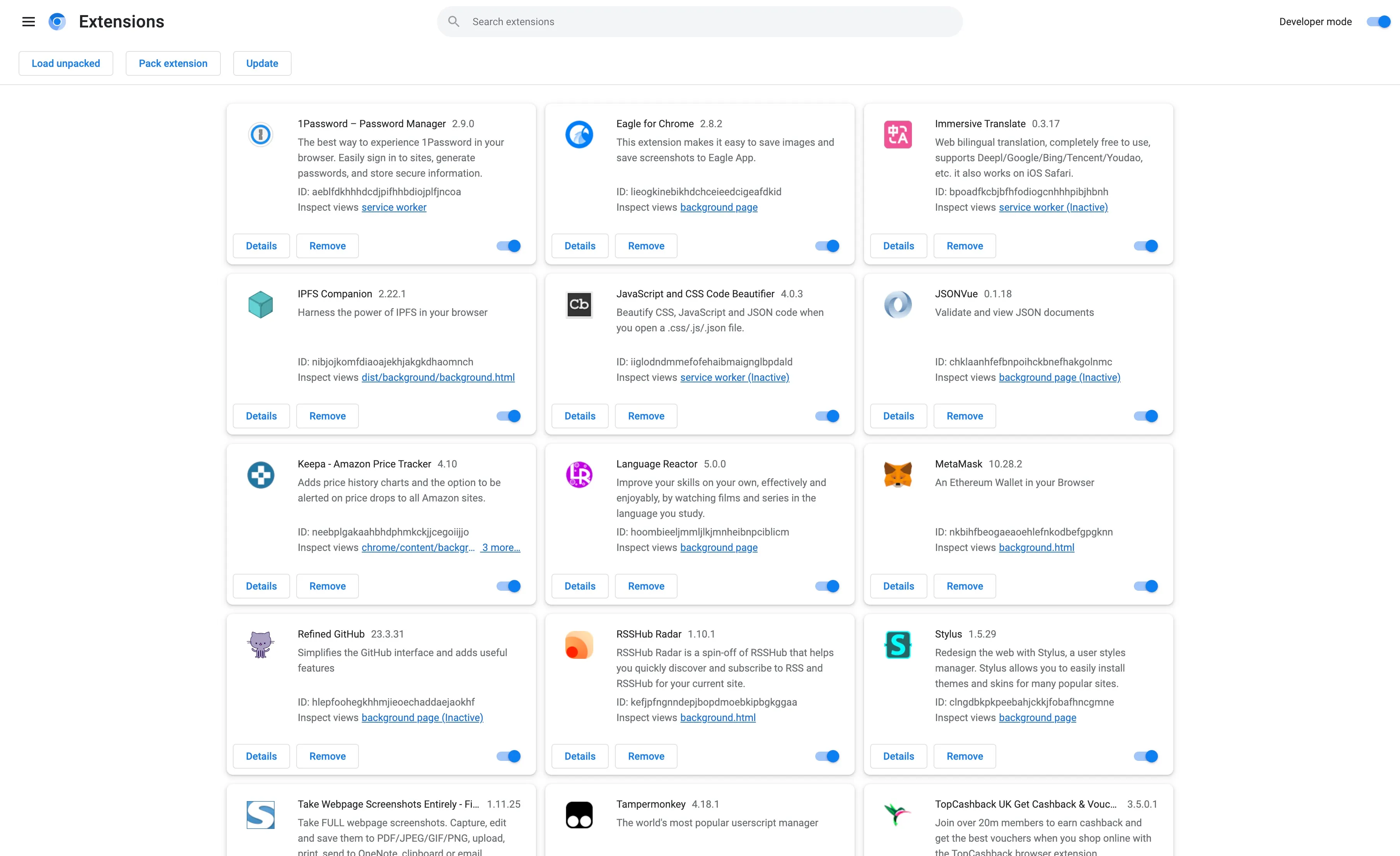Click Pack extension button

coord(173,64)
